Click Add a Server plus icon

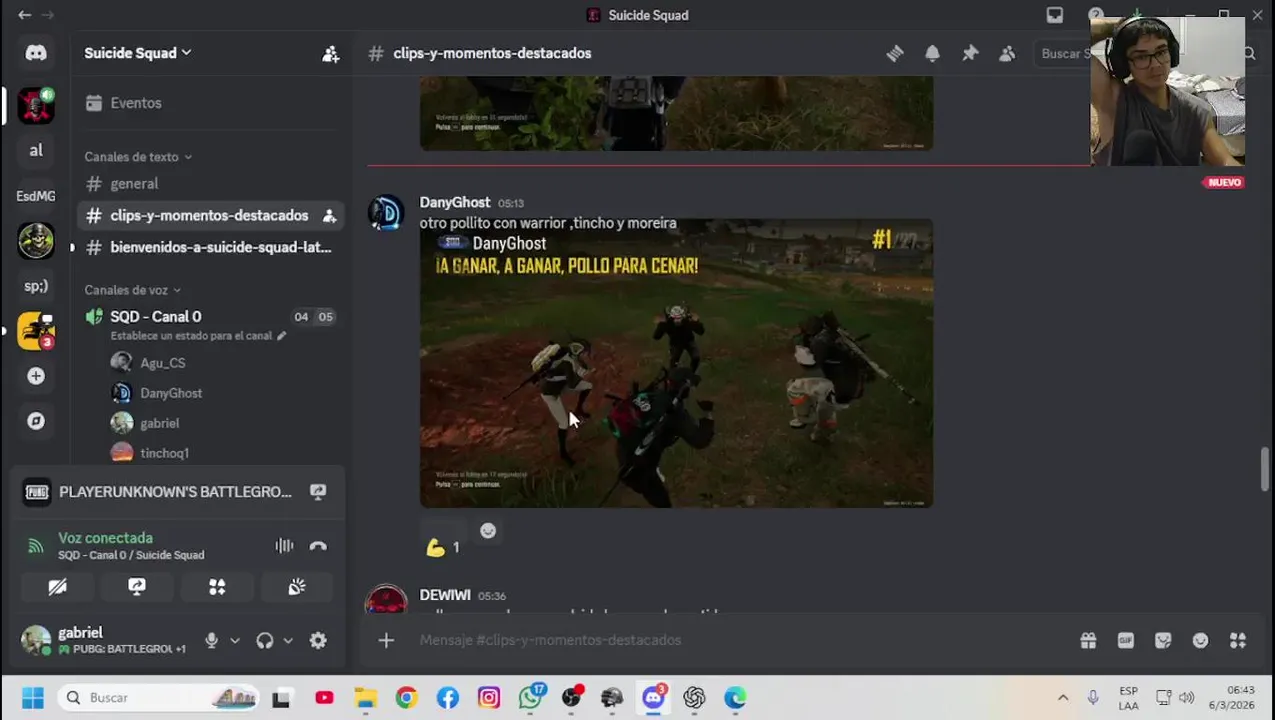[36, 376]
